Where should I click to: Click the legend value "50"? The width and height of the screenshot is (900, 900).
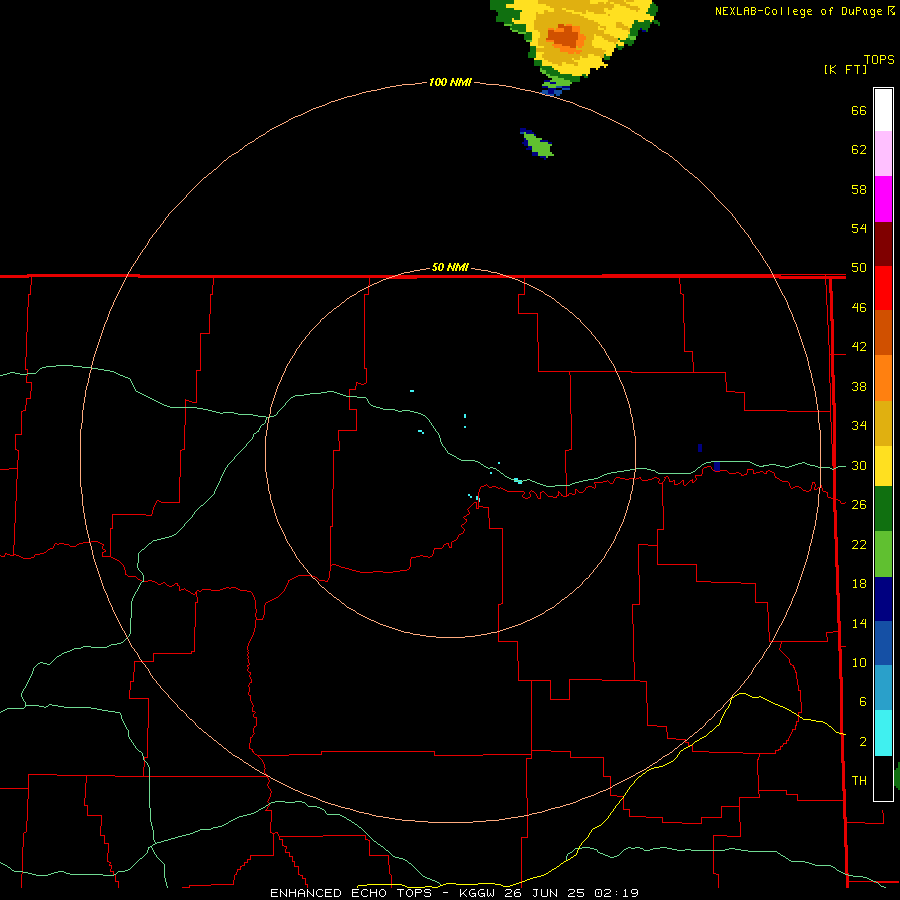tap(859, 268)
